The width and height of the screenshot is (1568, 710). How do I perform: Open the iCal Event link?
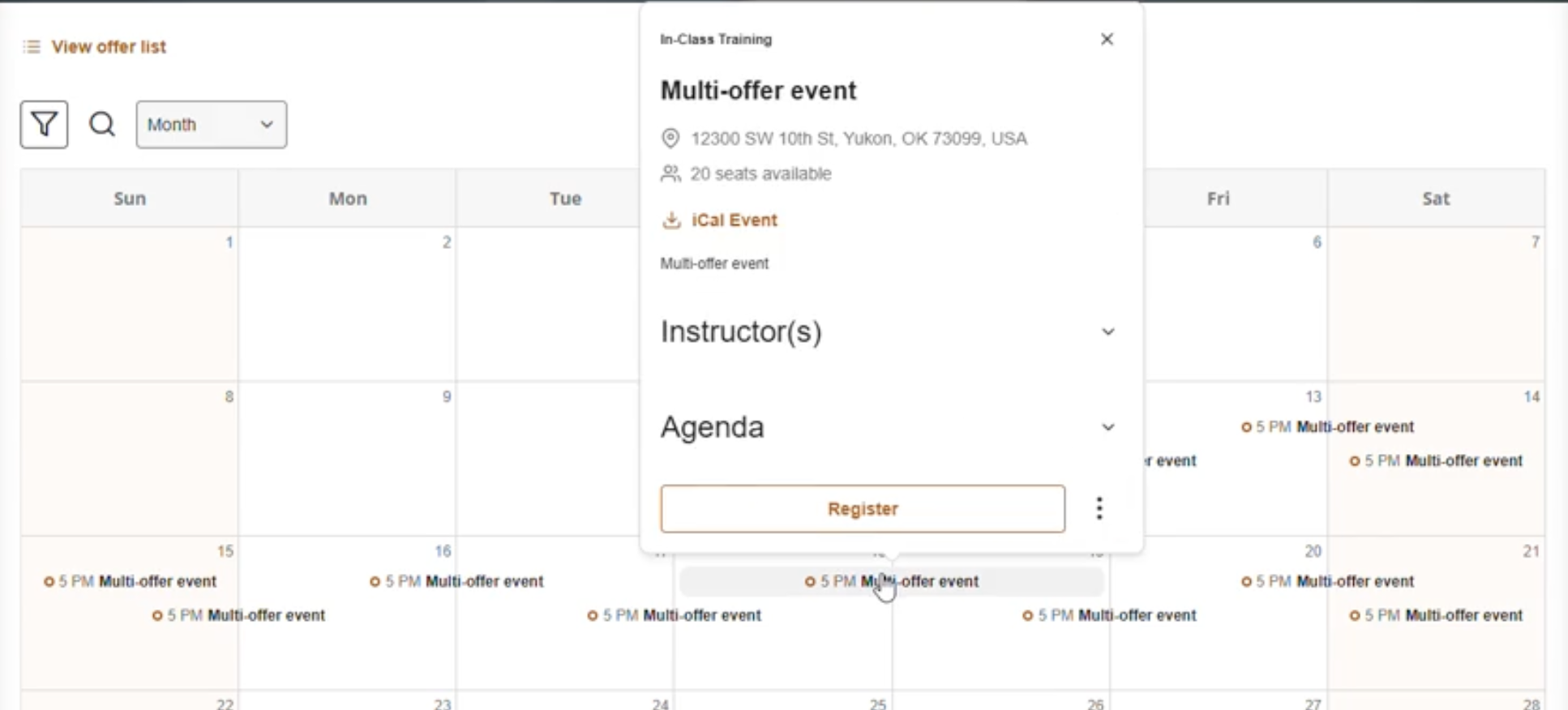734,220
